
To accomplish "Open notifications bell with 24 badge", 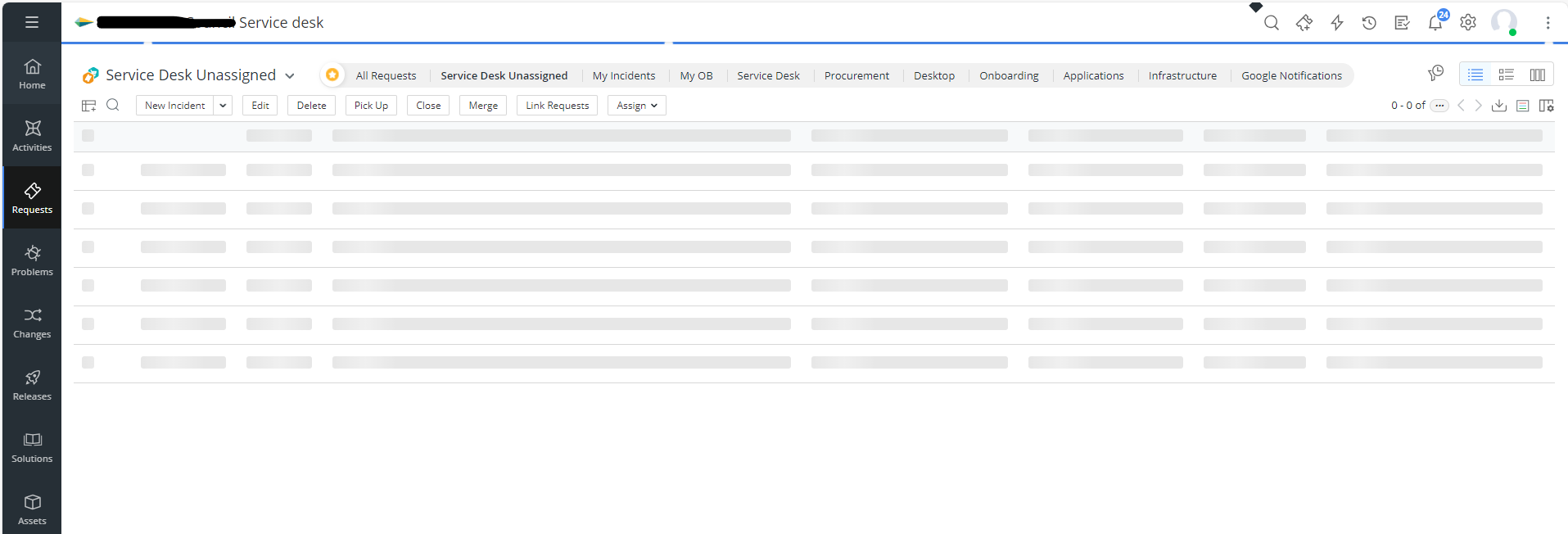I will click(1436, 22).
